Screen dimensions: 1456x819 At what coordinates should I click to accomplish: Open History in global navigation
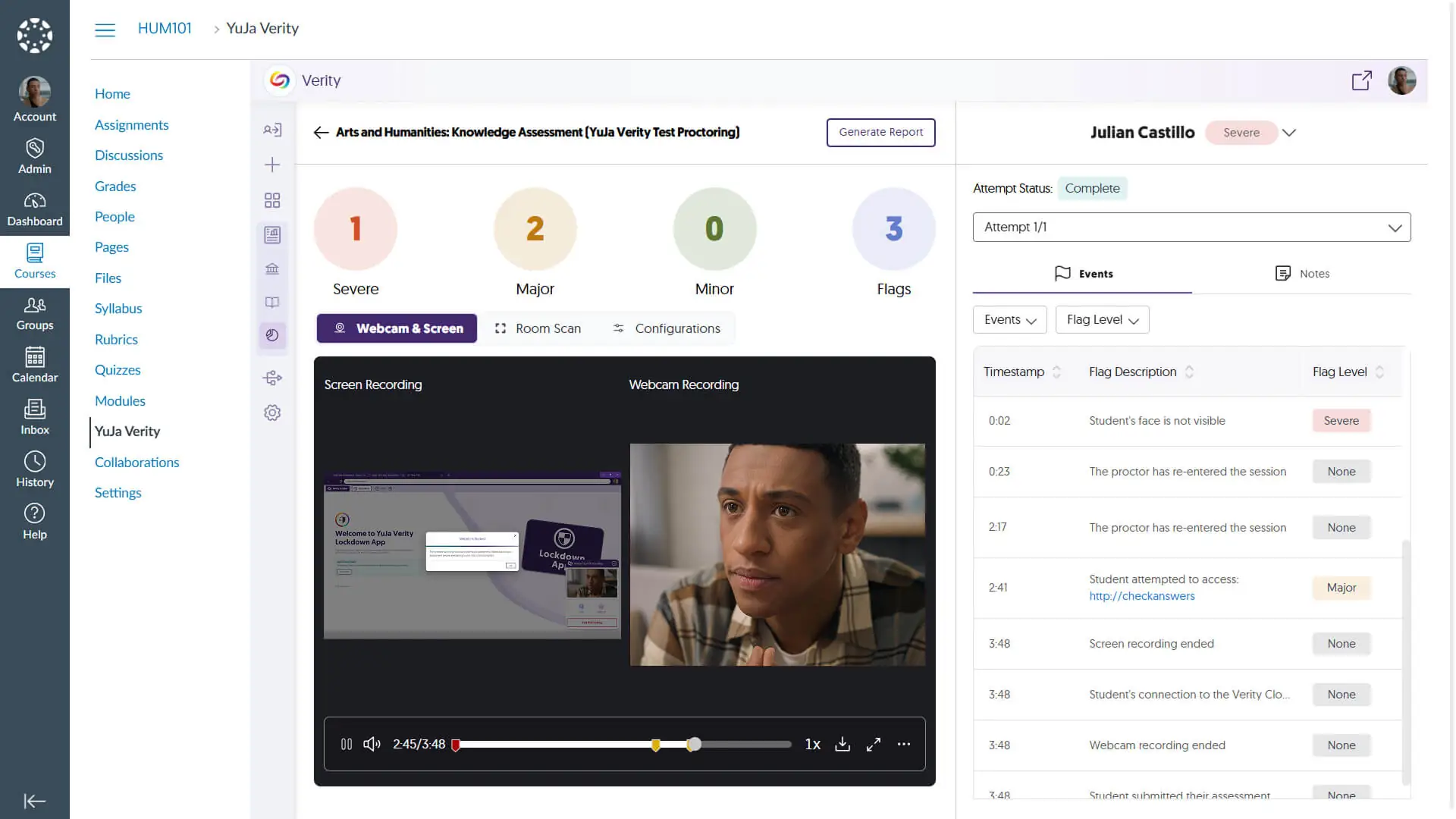[x=35, y=470]
